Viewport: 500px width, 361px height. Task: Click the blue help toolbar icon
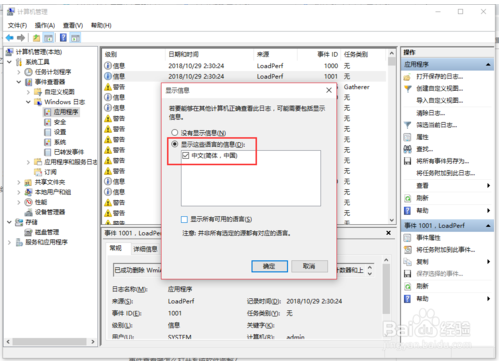coord(63,38)
